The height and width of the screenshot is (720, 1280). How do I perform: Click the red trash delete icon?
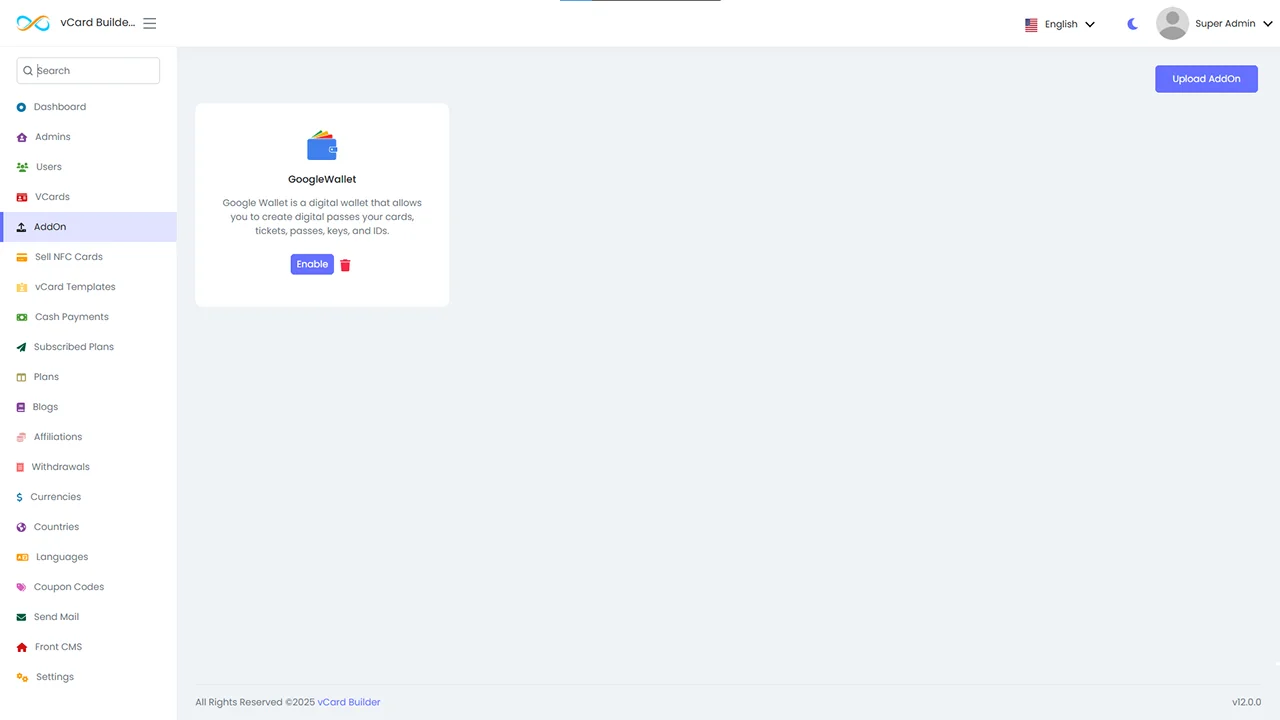(x=345, y=265)
